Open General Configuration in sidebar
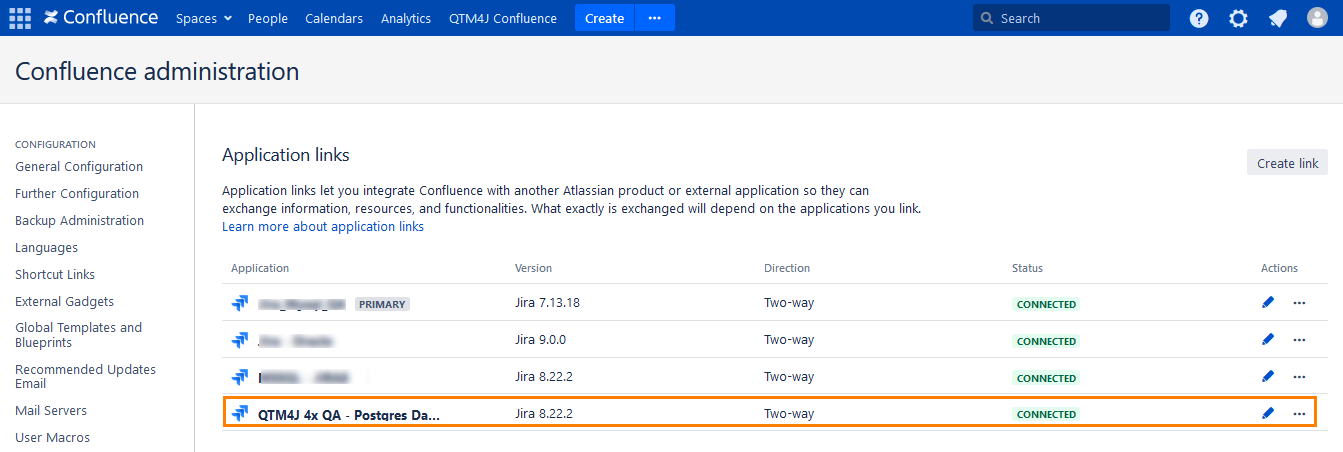This screenshot has height=452, width=1343. pyautogui.click(x=79, y=167)
